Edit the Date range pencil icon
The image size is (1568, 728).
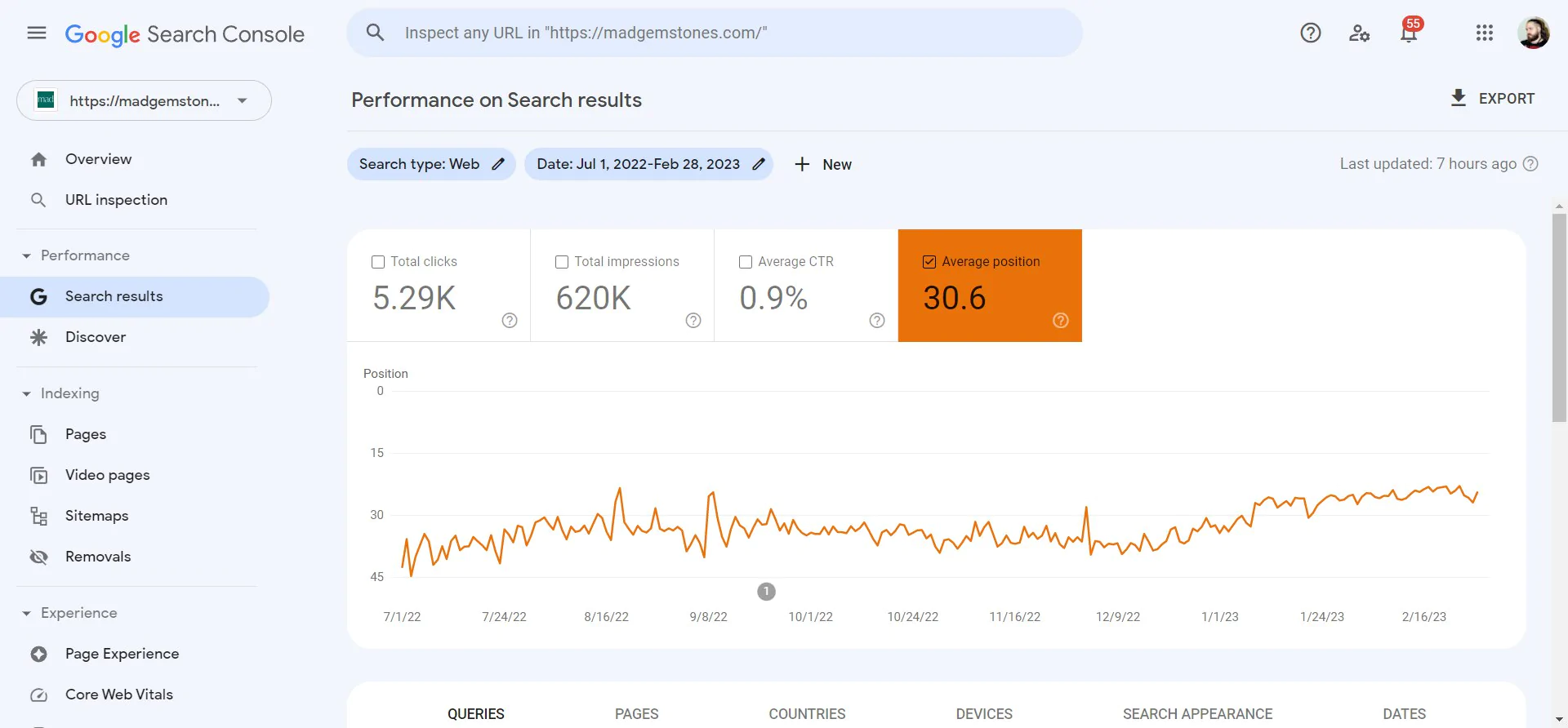click(x=758, y=164)
